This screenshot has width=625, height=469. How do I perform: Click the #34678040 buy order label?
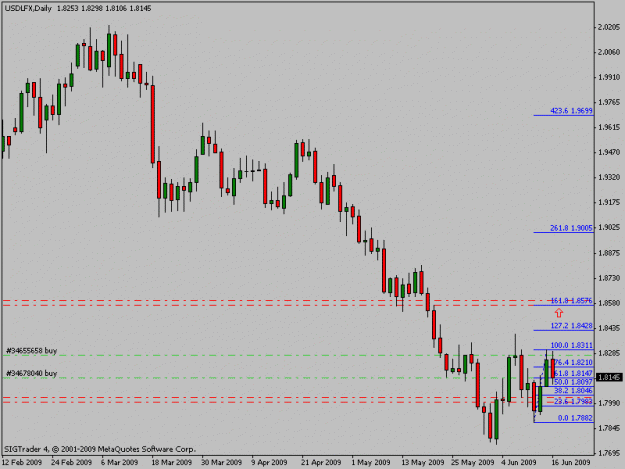31,373
